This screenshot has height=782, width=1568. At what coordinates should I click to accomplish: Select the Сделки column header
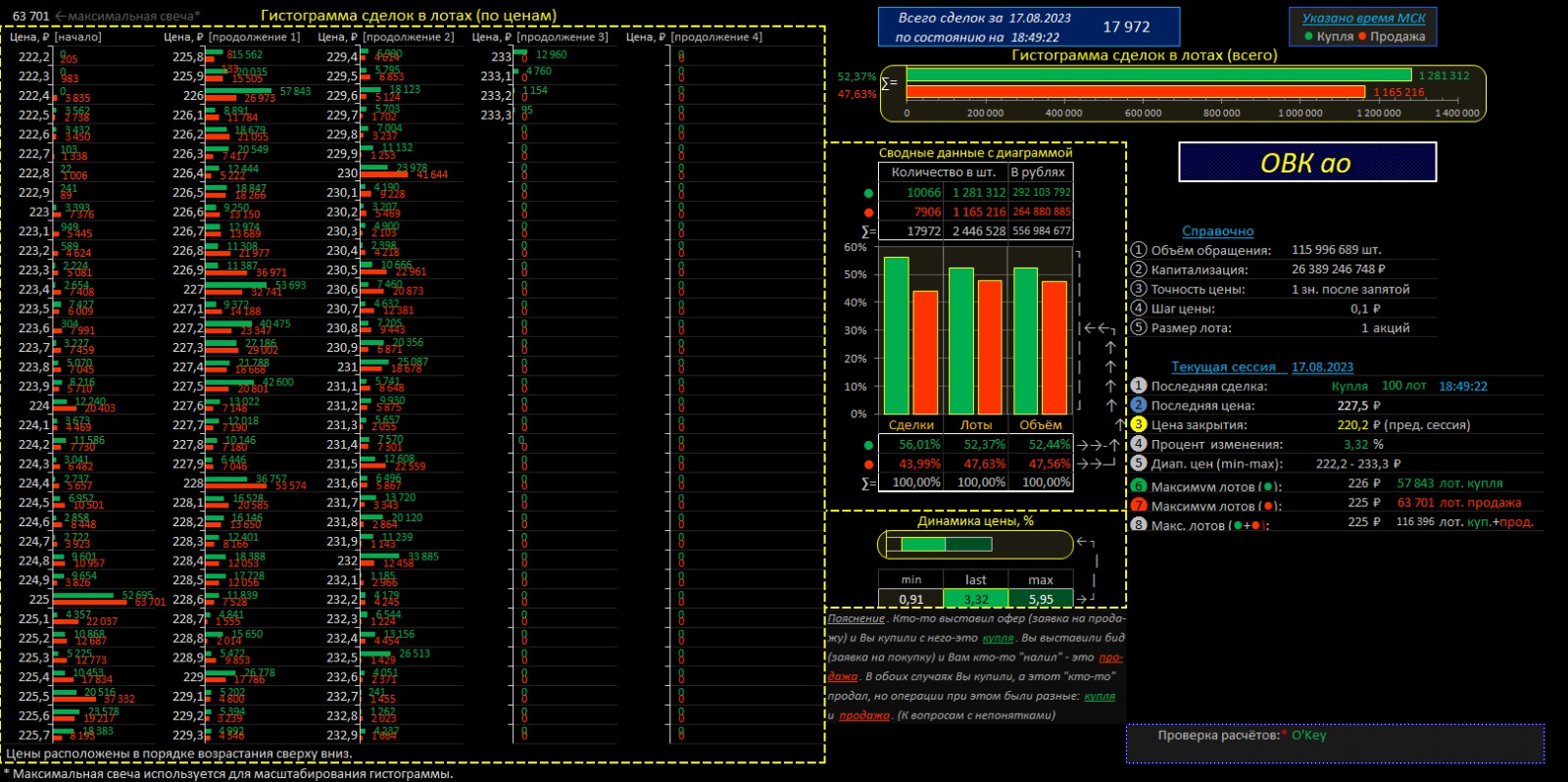tap(911, 424)
